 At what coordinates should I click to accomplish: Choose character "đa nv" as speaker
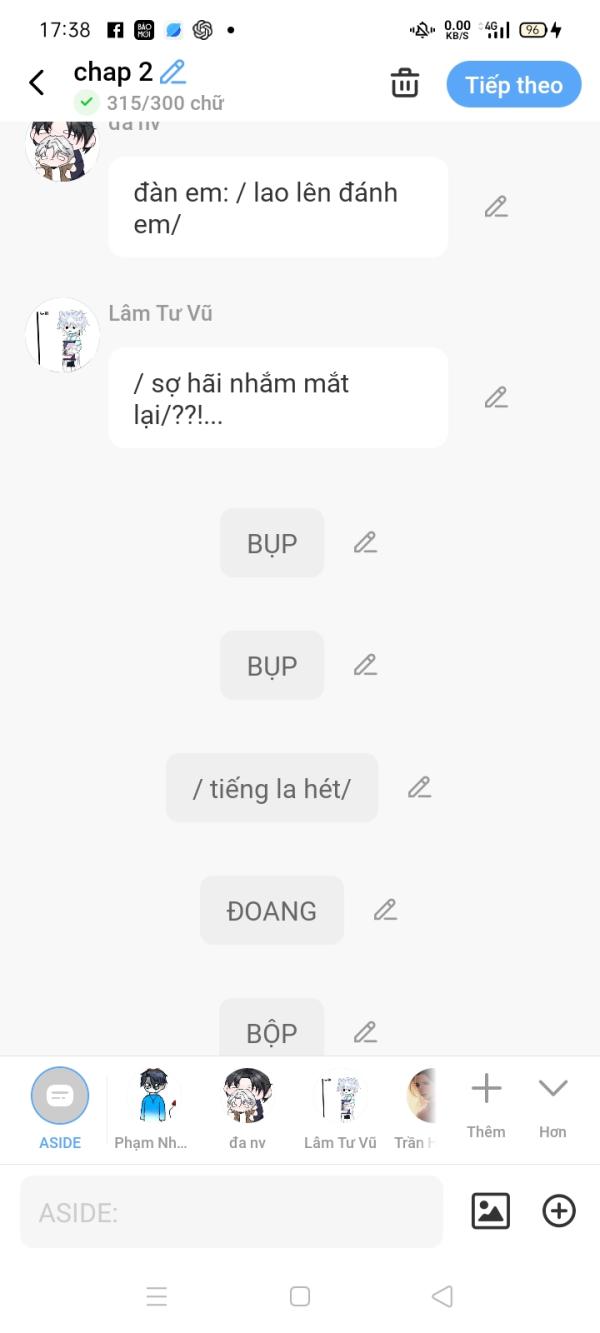tap(247, 1108)
